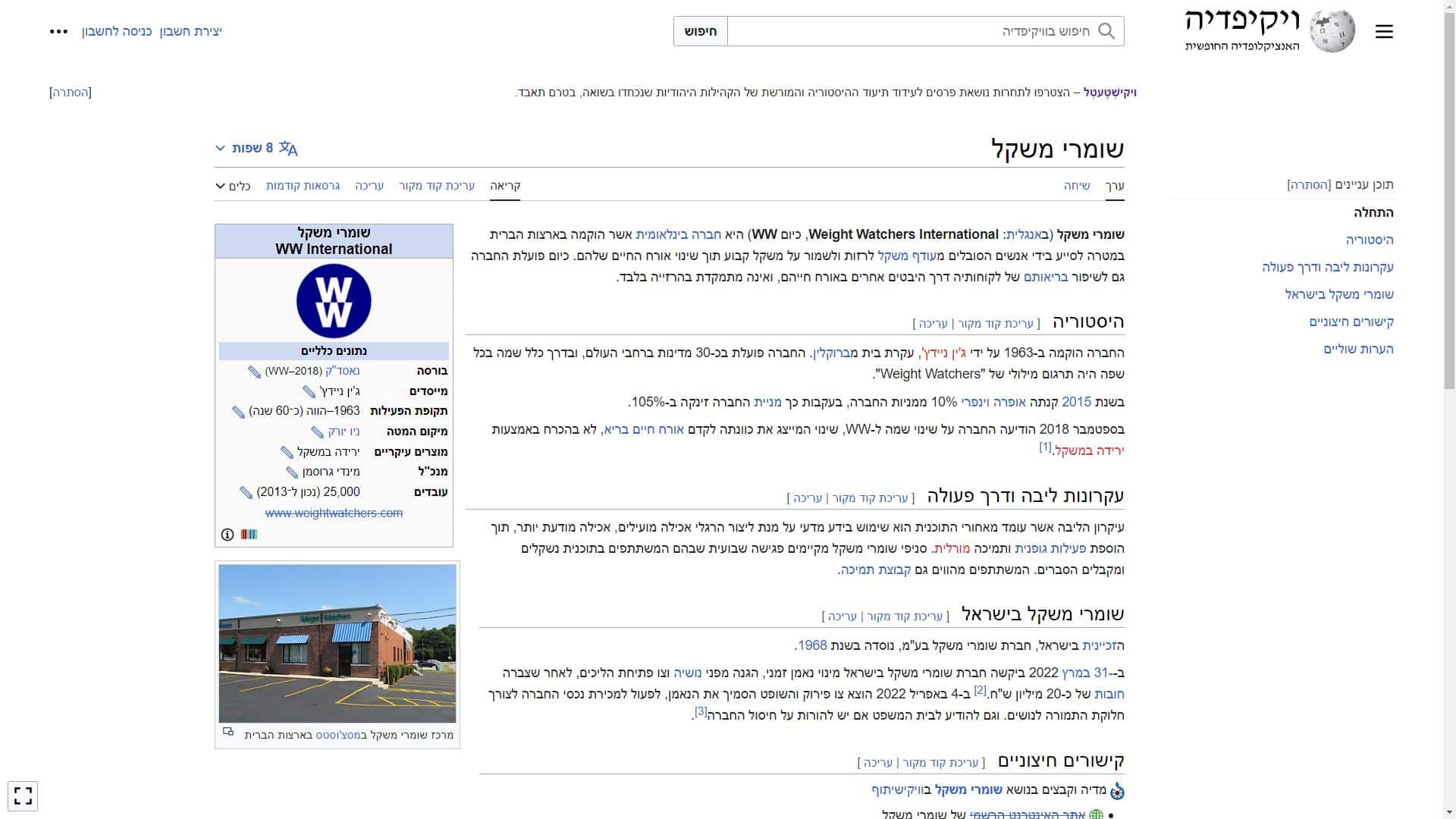Click footnote reference [1]

tap(1045, 447)
